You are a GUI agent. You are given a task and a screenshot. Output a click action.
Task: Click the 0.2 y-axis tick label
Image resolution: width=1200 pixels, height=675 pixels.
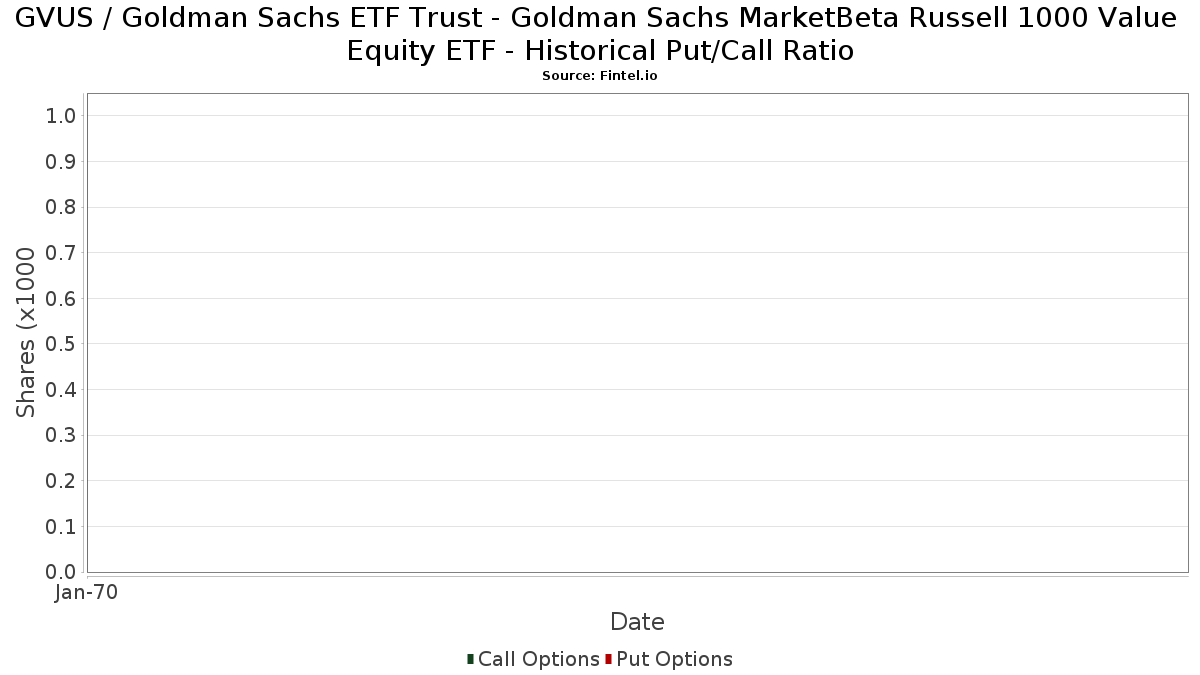pos(61,481)
